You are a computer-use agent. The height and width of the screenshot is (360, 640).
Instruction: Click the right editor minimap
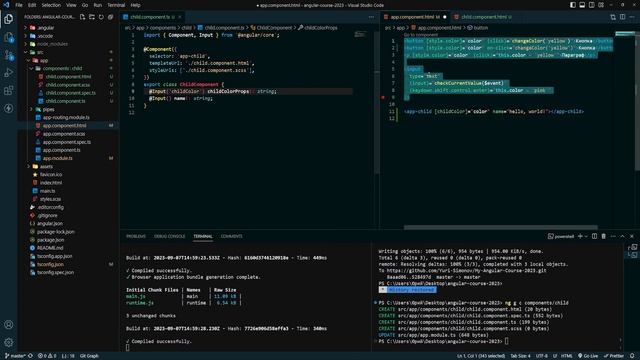(624, 34)
